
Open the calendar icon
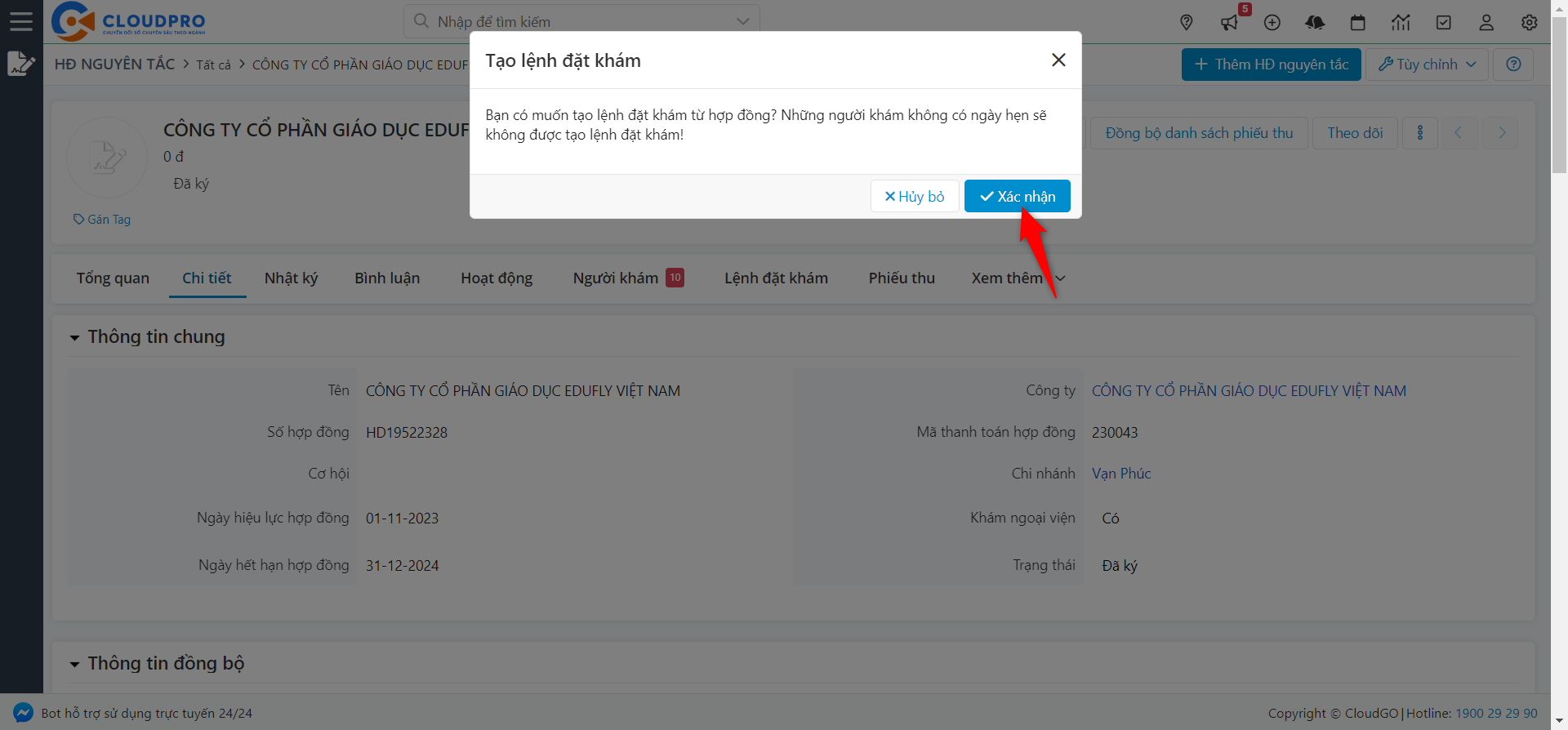click(1358, 23)
